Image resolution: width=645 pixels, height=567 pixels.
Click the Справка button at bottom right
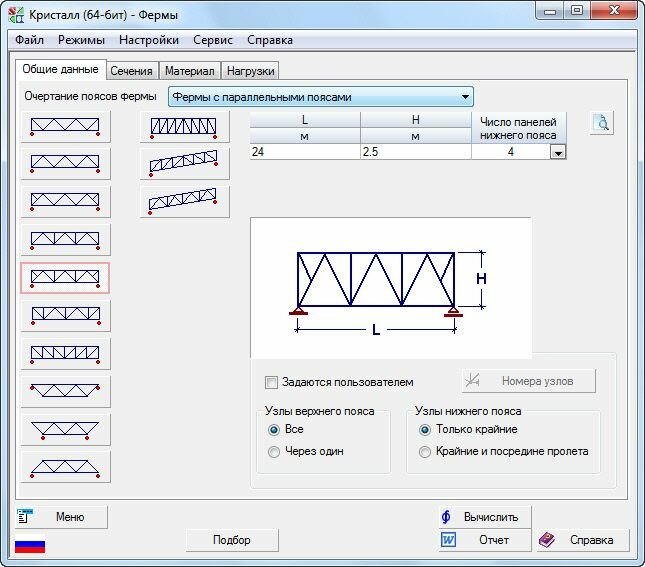point(583,540)
